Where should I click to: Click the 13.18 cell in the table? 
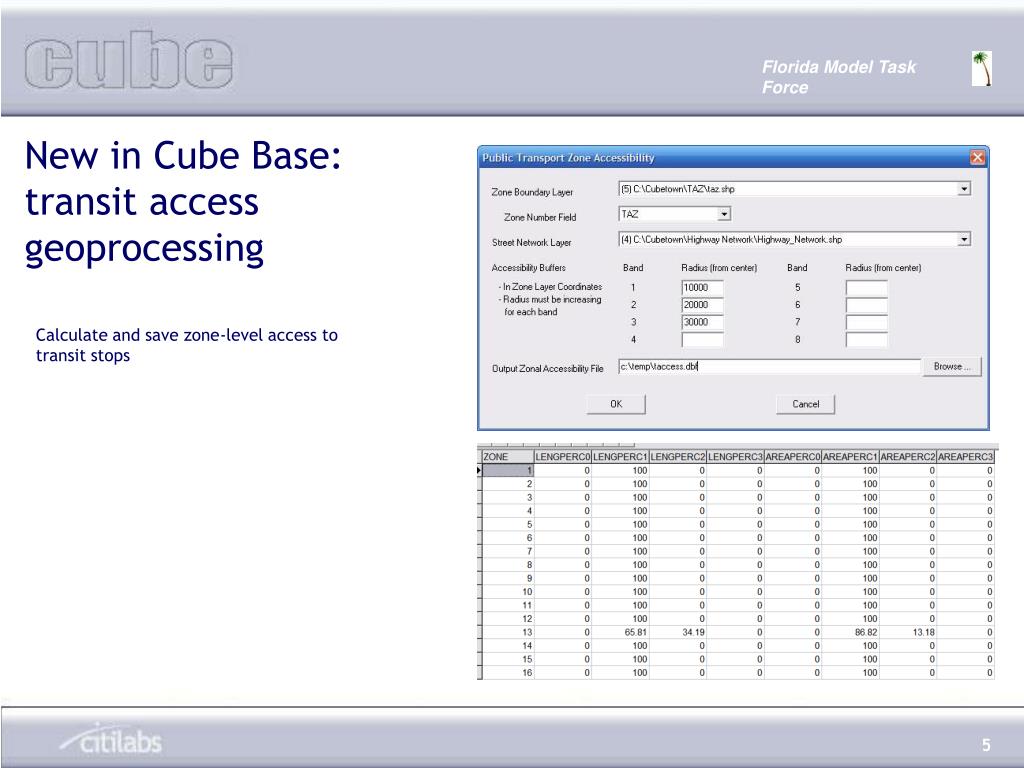907,632
